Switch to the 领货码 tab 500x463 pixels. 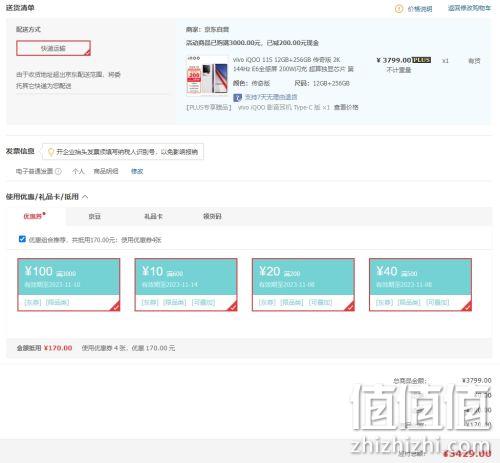point(212,217)
